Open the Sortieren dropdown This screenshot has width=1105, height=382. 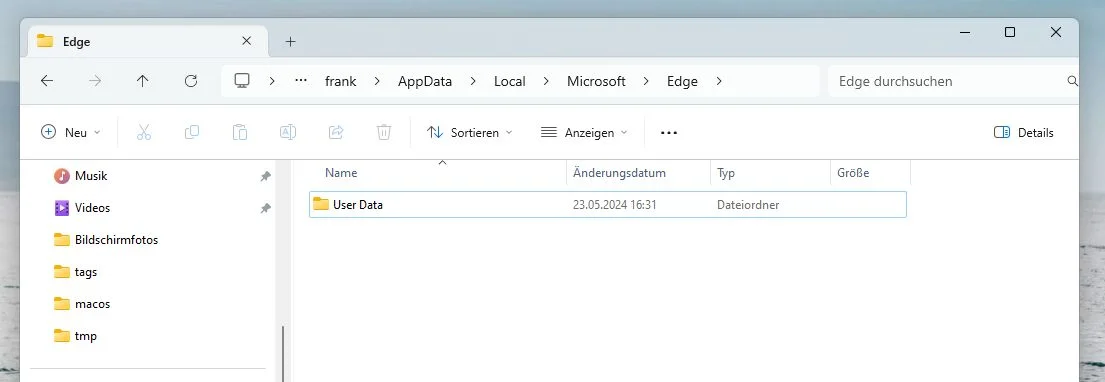coord(470,133)
